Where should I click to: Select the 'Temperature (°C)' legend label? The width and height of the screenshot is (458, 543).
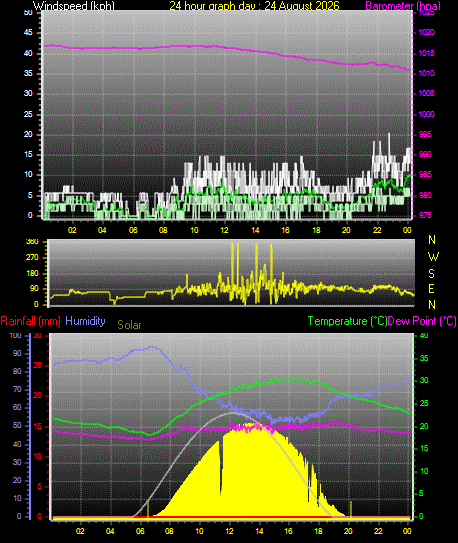tap(347, 321)
